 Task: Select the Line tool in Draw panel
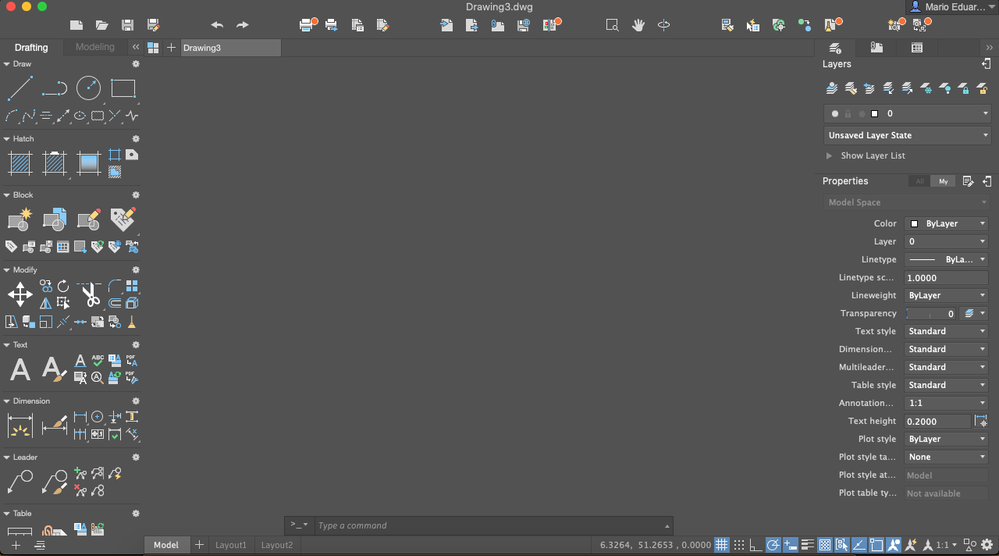click(20, 88)
